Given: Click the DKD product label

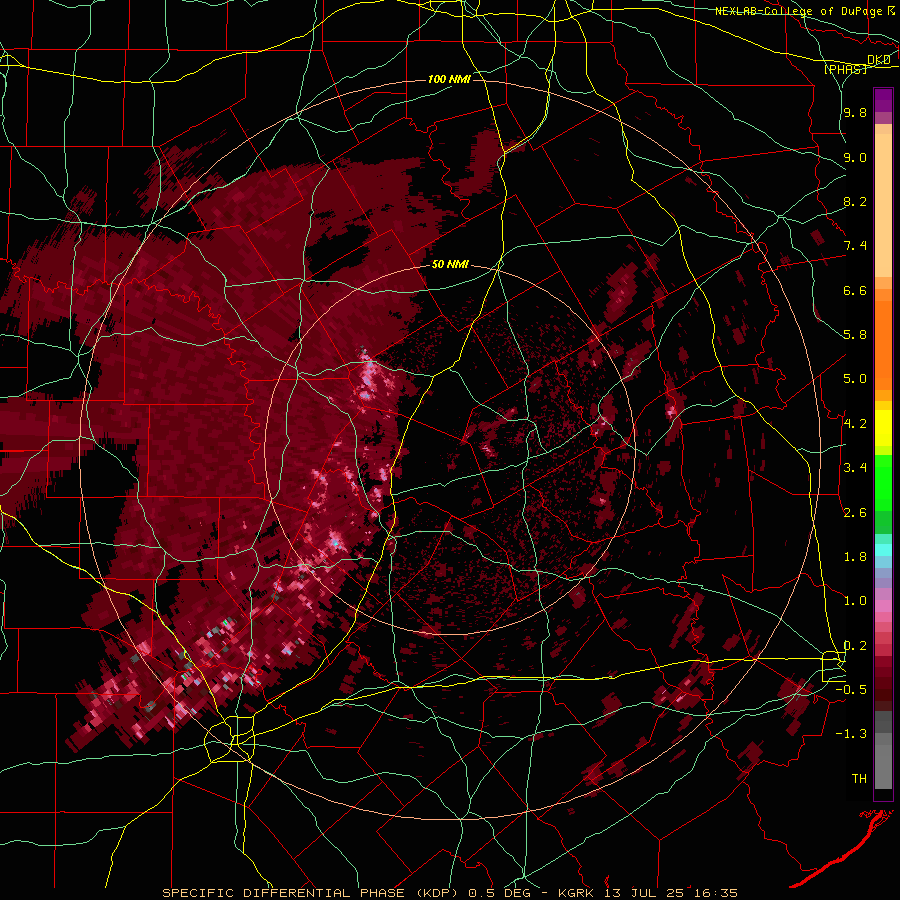Looking at the screenshot, I should (x=879, y=60).
